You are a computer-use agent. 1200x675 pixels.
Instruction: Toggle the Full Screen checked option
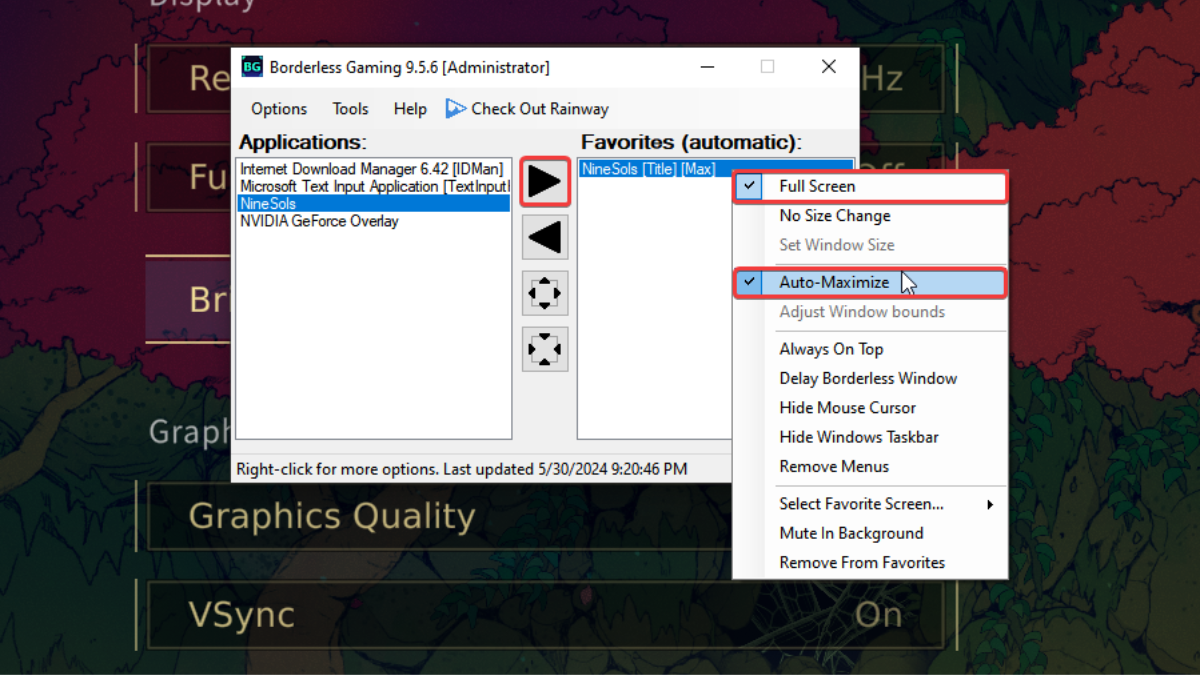click(871, 186)
